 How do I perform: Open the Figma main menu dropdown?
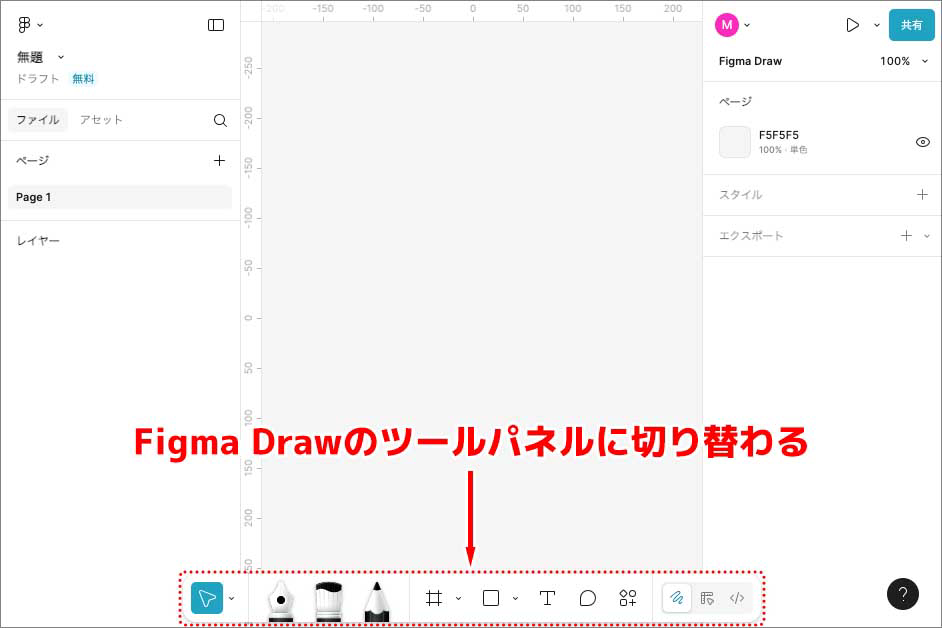pyautogui.click(x=30, y=25)
